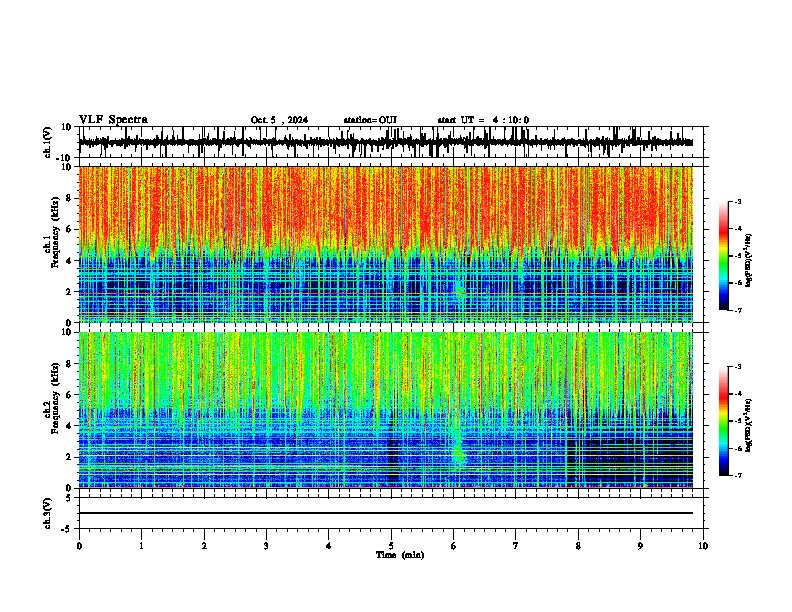The height and width of the screenshot is (612, 792).
Task: Select the "start UT = 4 :10: 0" text
Action: coord(483,120)
